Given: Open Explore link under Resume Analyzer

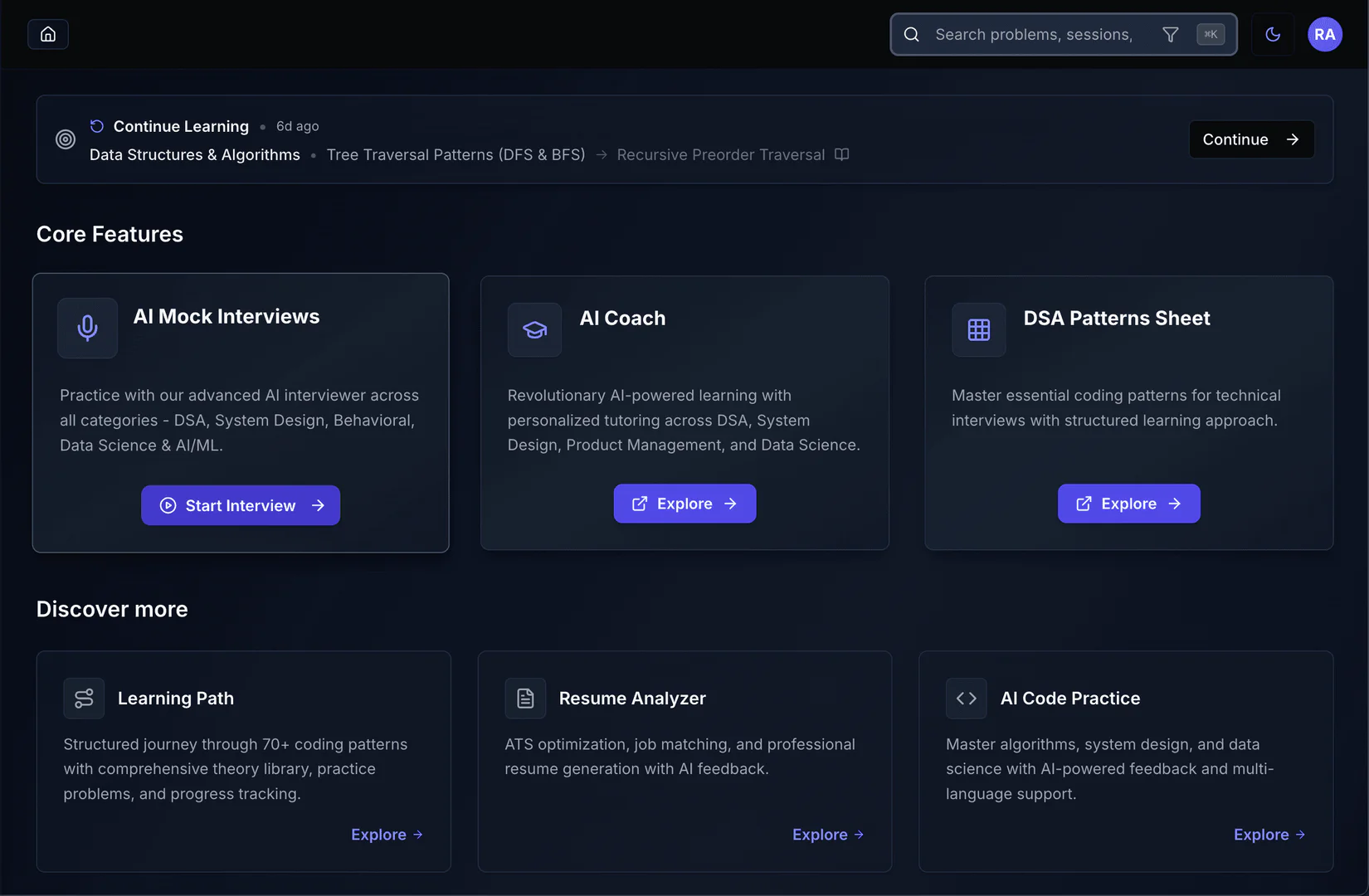Looking at the screenshot, I should 828,835.
